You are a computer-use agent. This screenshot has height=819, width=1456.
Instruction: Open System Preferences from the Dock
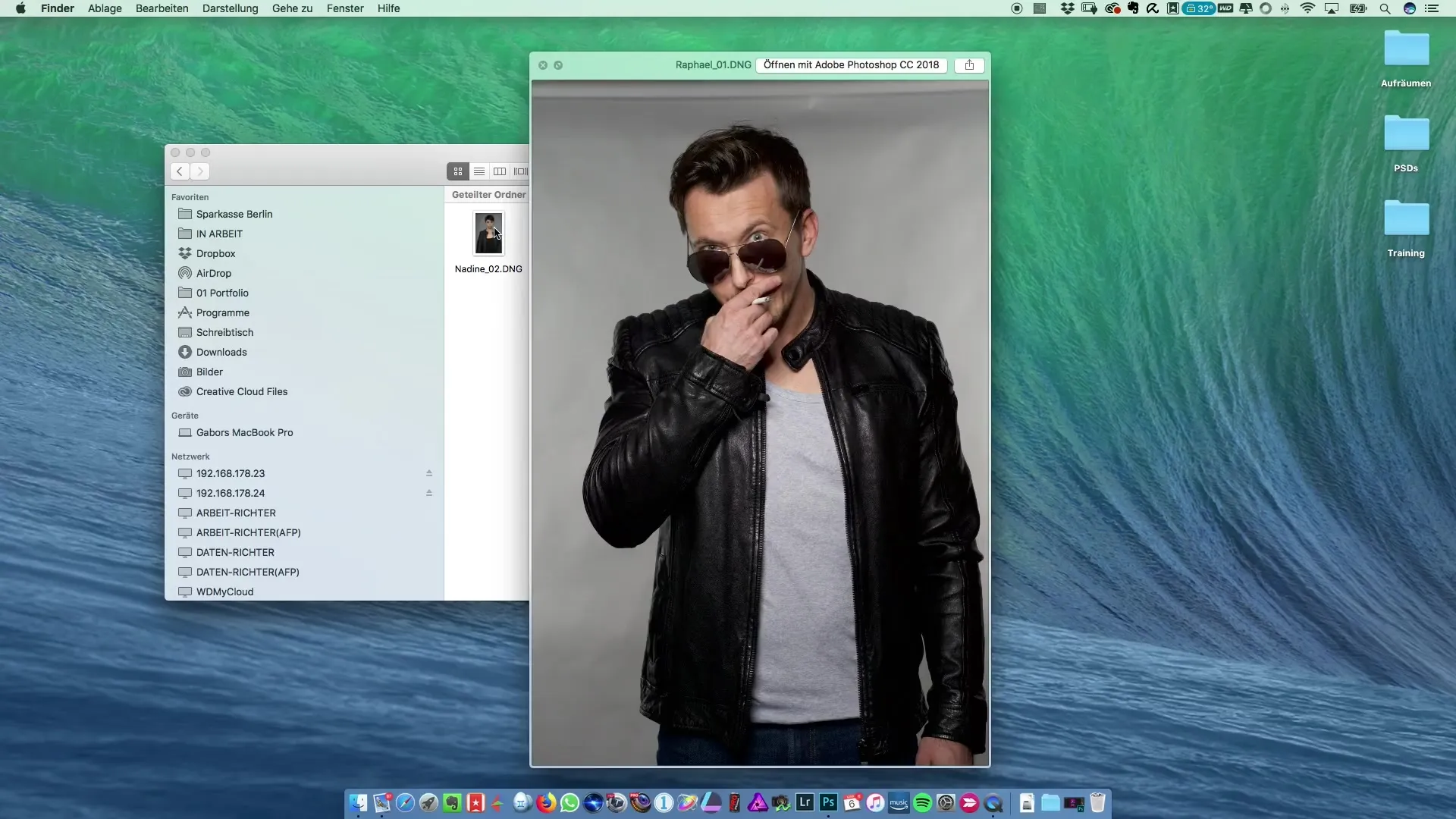(946, 802)
